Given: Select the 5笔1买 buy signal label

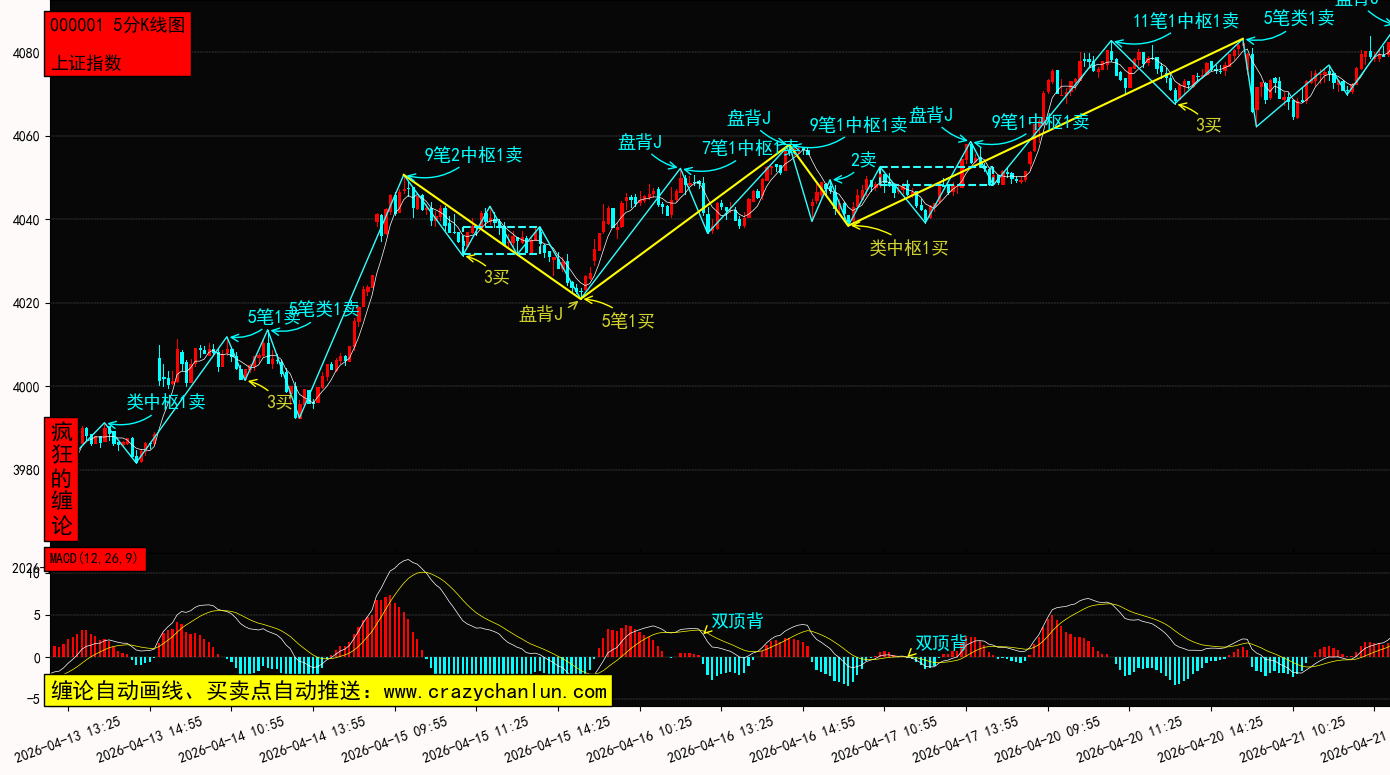Looking at the screenshot, I should point(627,321).
